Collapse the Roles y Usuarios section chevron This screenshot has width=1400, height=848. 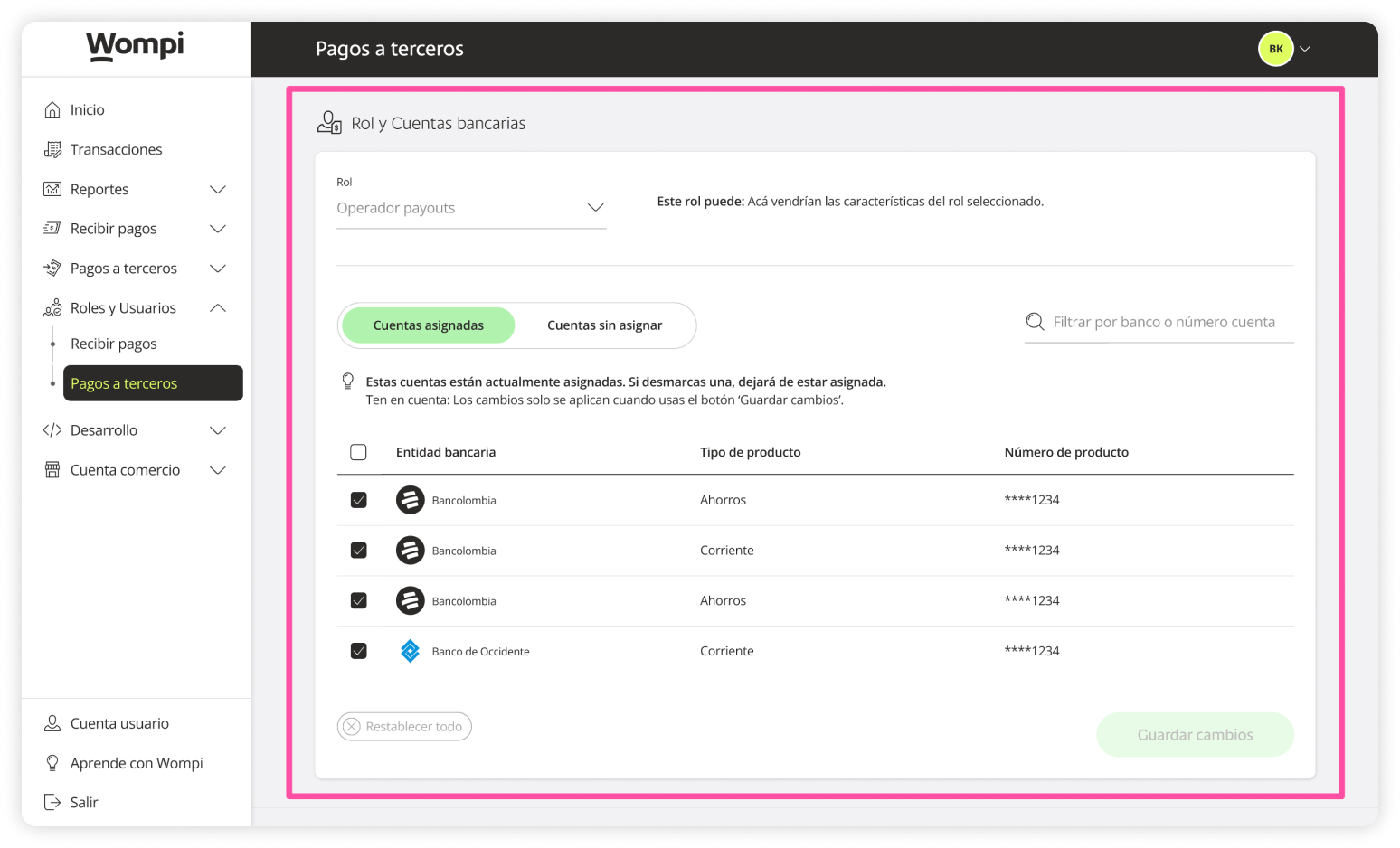pos(218,308)
